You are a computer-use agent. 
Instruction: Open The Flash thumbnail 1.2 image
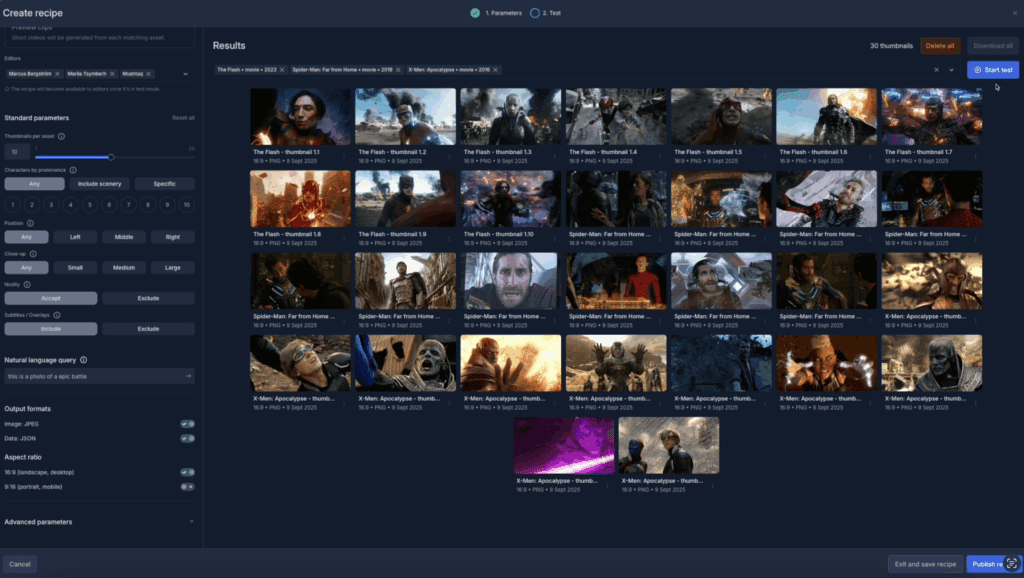(406, 117)
